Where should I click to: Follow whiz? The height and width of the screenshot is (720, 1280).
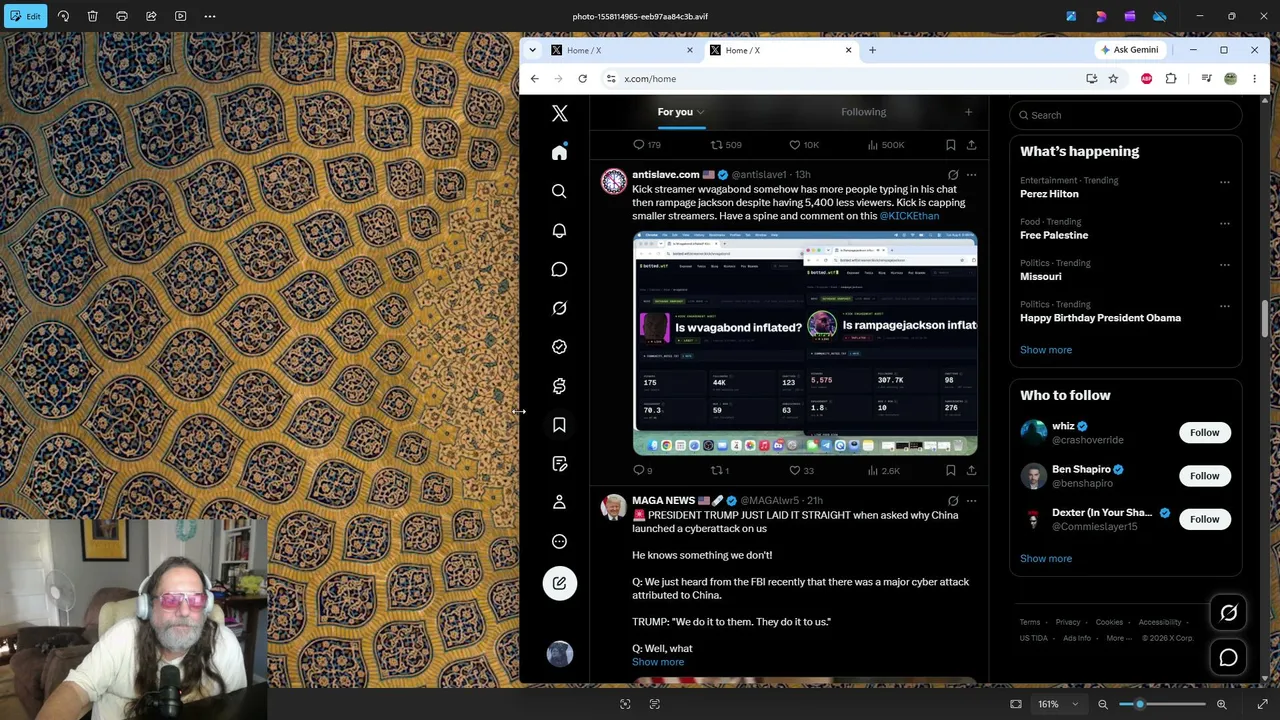(x=1205, y=433)
